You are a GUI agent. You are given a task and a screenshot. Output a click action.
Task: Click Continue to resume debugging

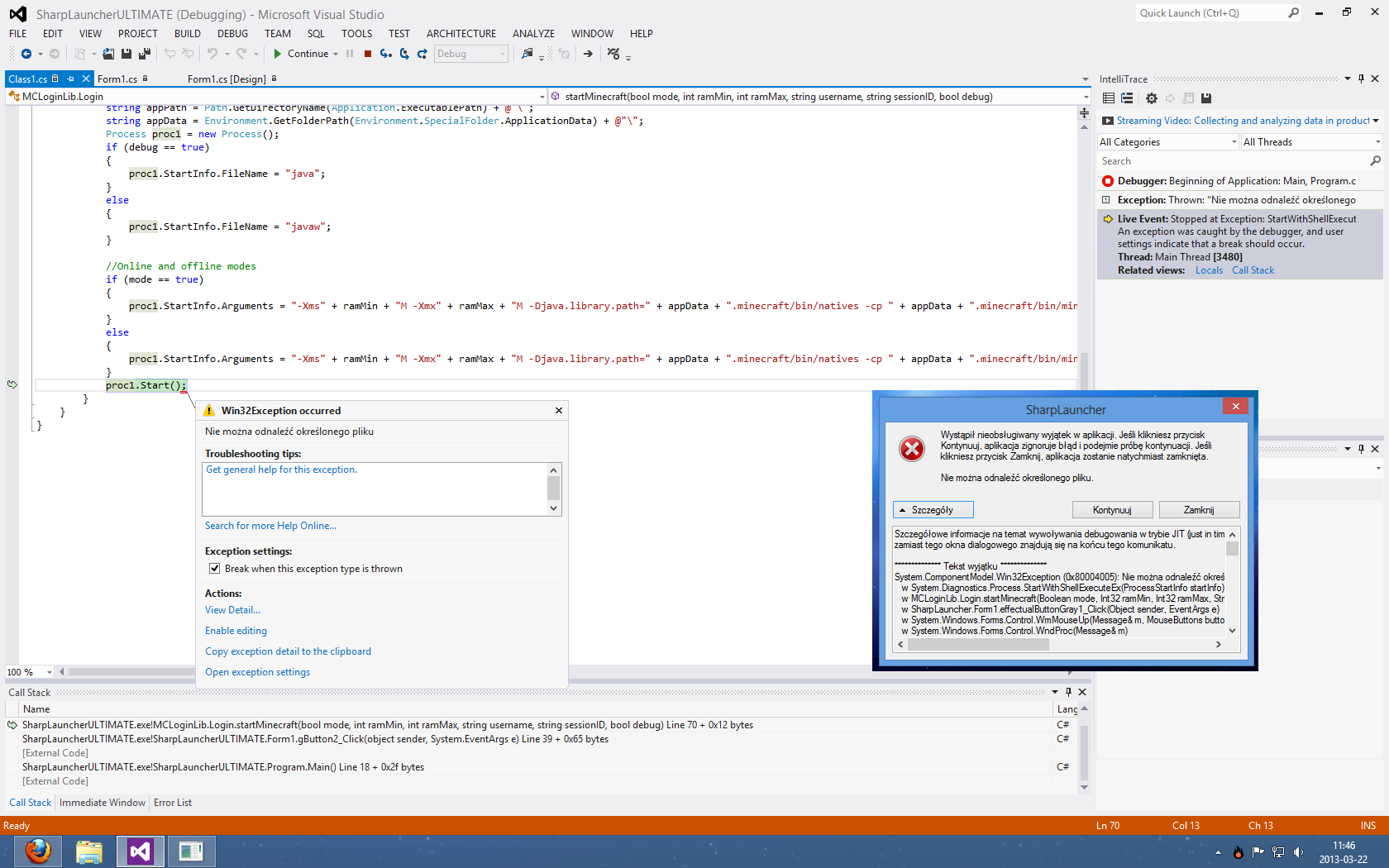click(x=301, y=54)
